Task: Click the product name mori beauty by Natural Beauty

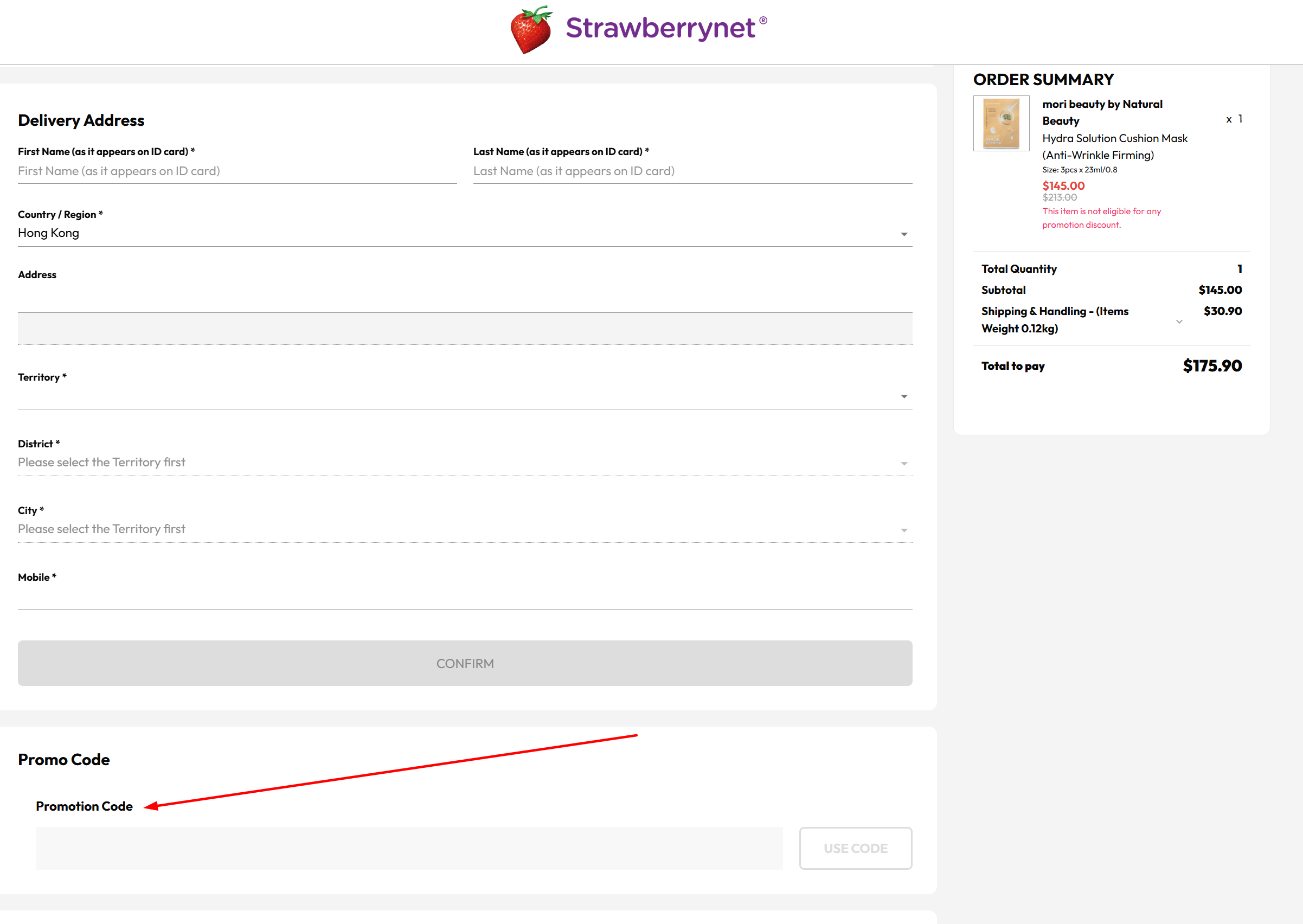Action: tap(1102, 112)
